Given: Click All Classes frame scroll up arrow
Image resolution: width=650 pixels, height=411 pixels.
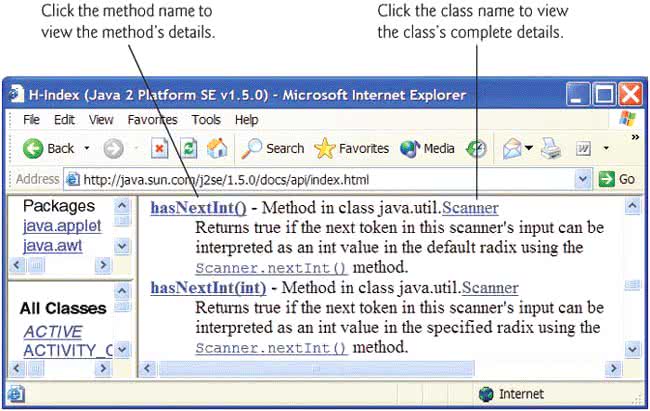Looking at the screenshot, I should 122,291.
